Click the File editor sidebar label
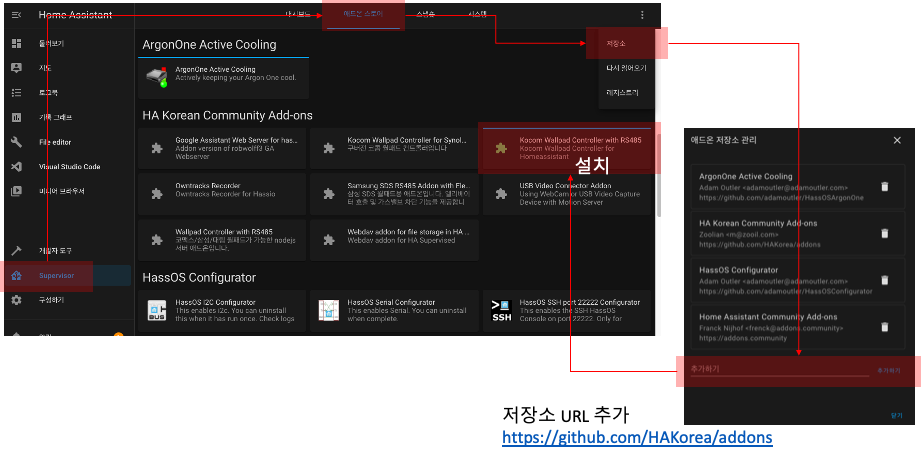Screen dimensions: 921x460 pyautogui.click(x=55, y=142)
